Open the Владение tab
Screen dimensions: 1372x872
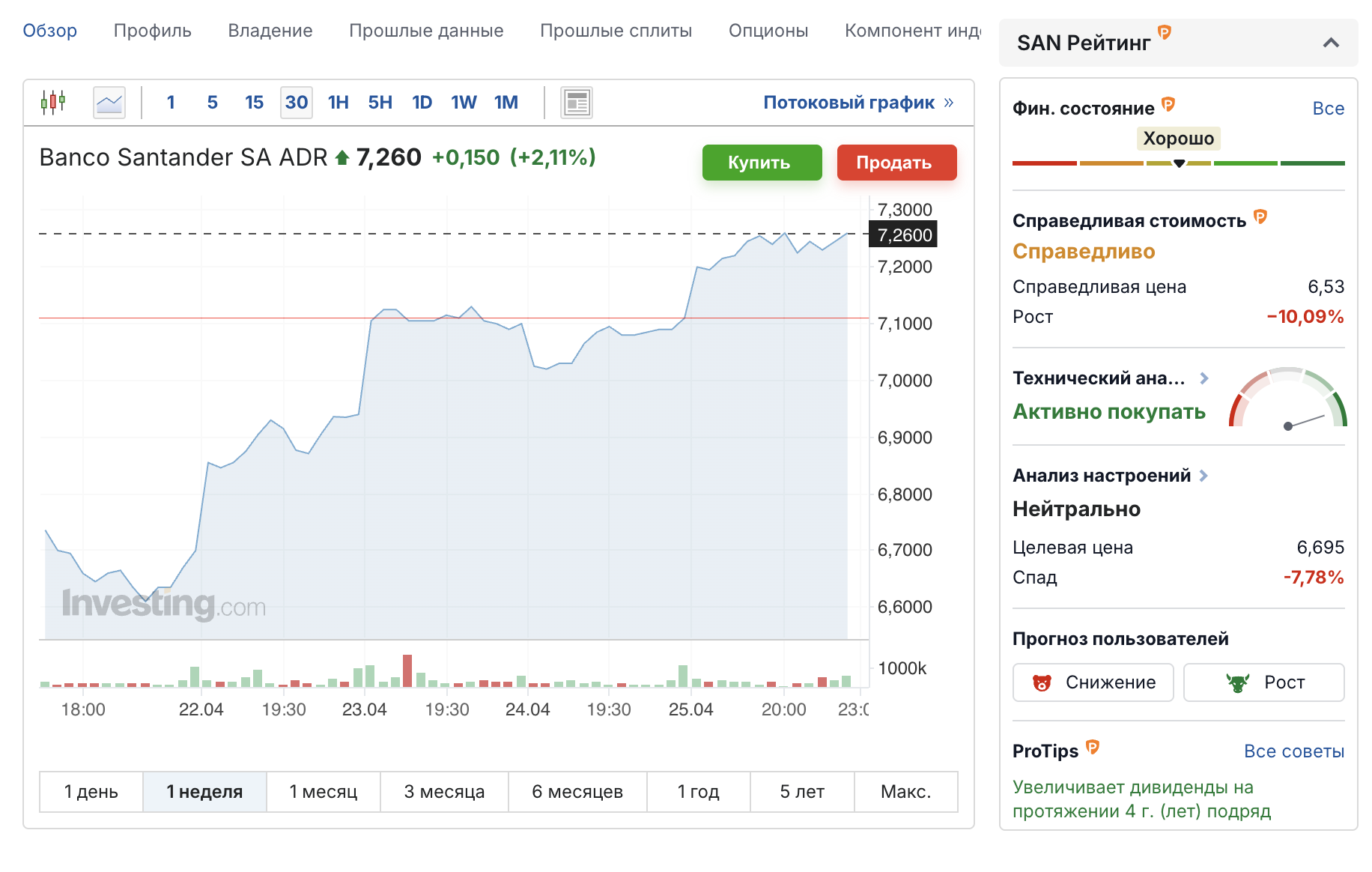click(270, 31)
